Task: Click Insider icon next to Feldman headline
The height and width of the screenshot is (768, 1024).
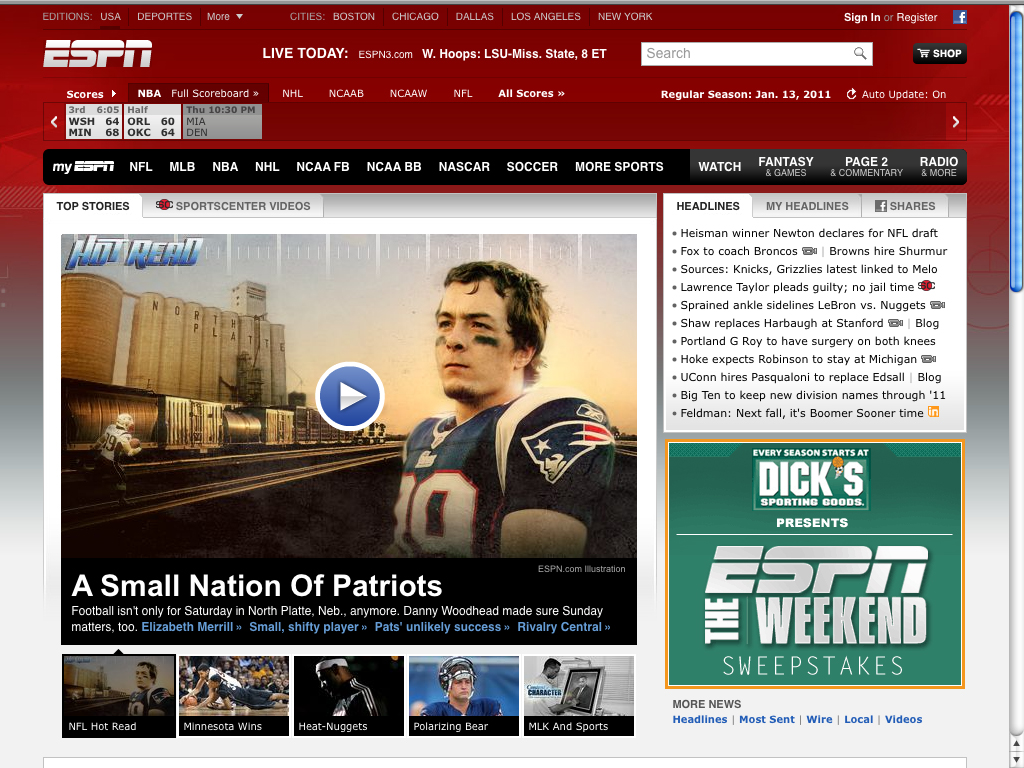Action: 934,412
